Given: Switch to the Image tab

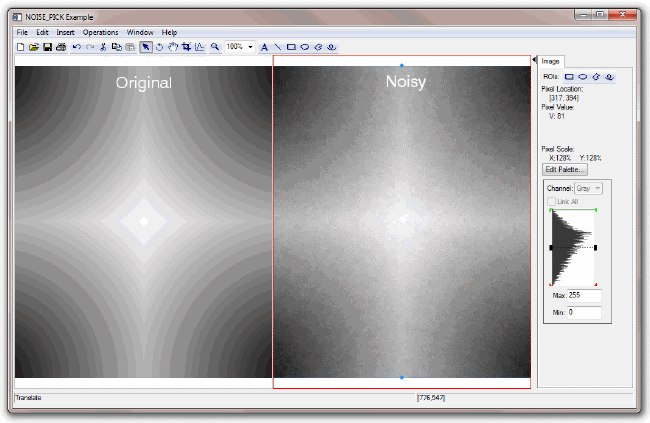Looking at the screenshot, I should coord(551,61).
